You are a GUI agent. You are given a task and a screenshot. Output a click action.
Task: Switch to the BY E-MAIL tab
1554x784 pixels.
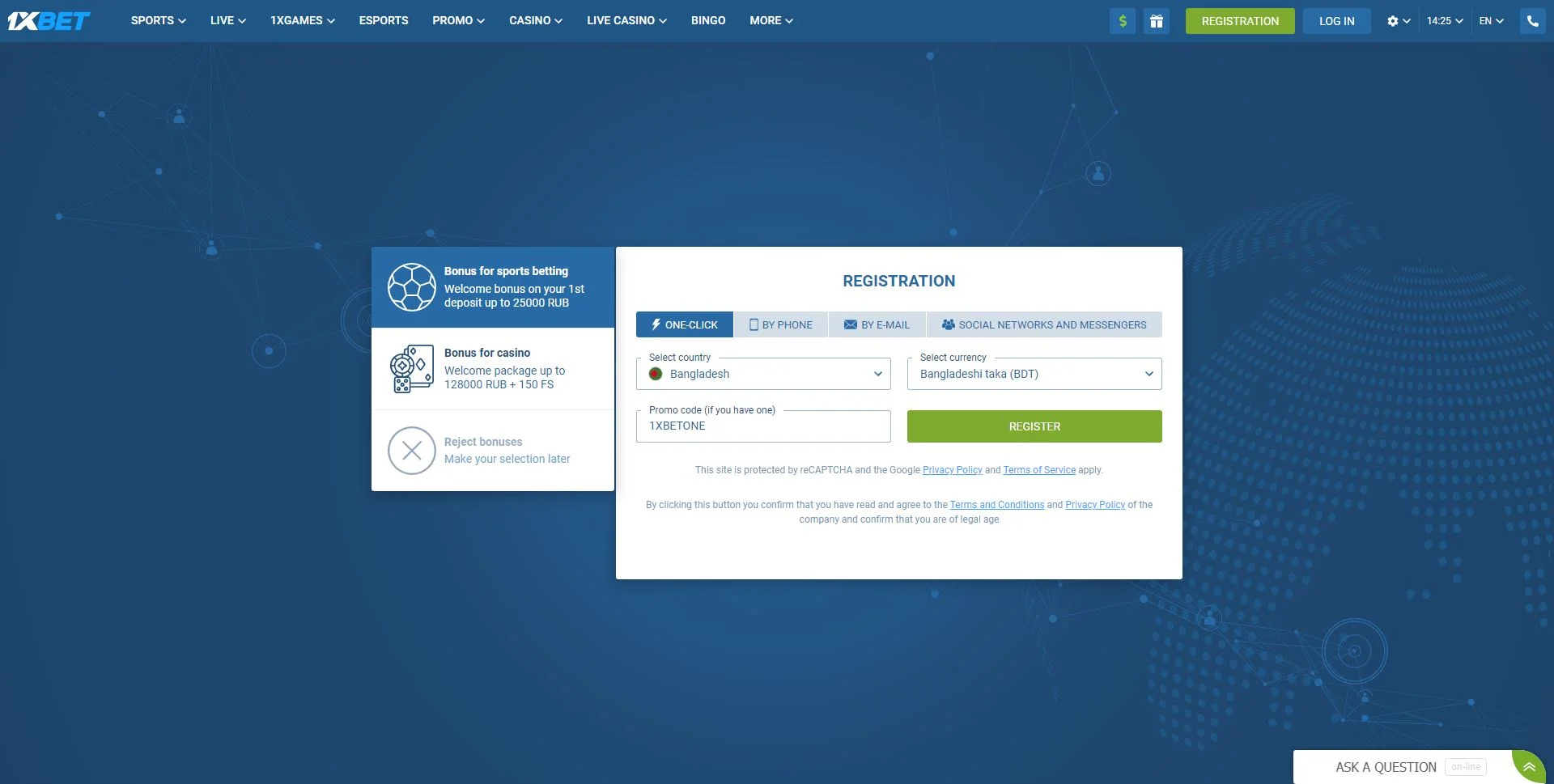tap(877, 324)
